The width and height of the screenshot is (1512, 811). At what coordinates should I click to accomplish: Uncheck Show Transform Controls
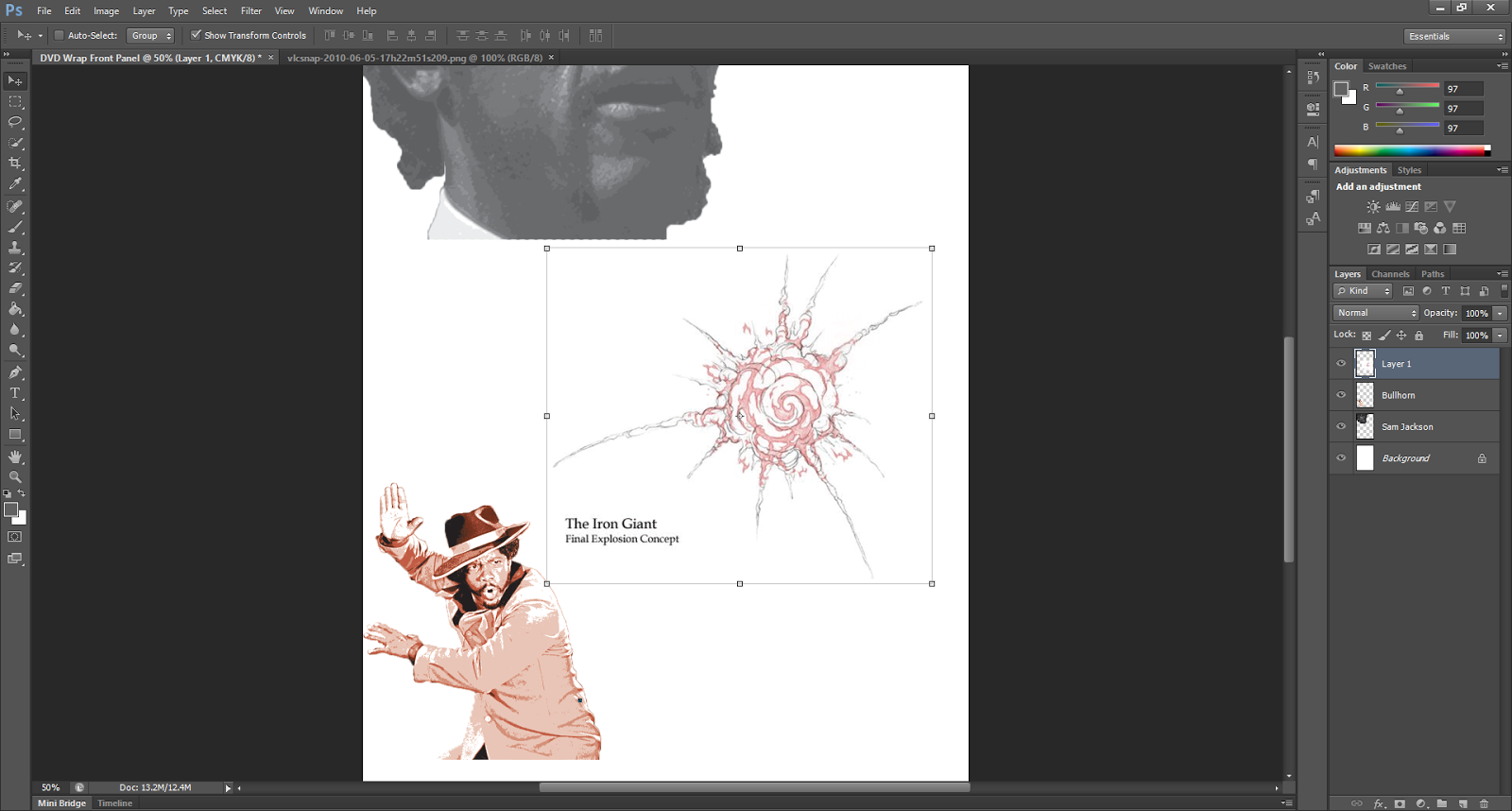196,35
